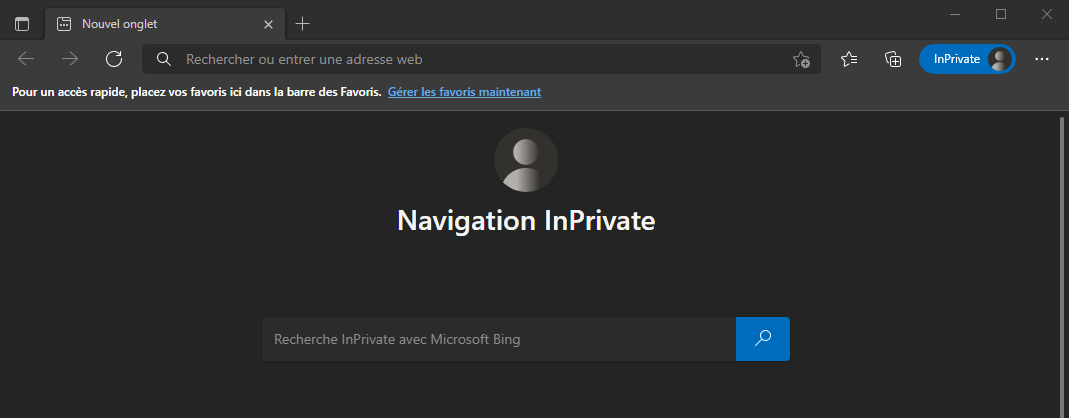Focus the Recherche InPrivate Bing search box

[499, 339]
